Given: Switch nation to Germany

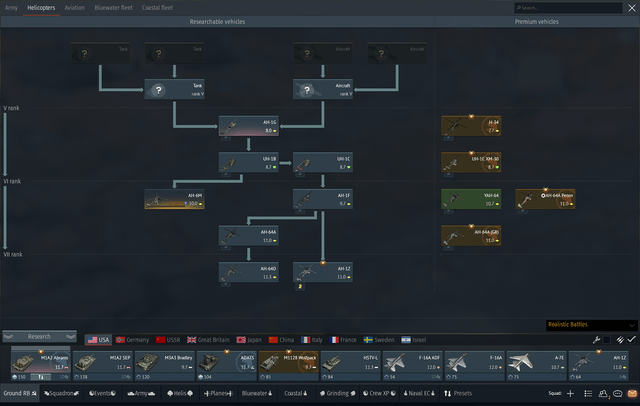Looking at the screenshot, I should (x=134, y=340).
